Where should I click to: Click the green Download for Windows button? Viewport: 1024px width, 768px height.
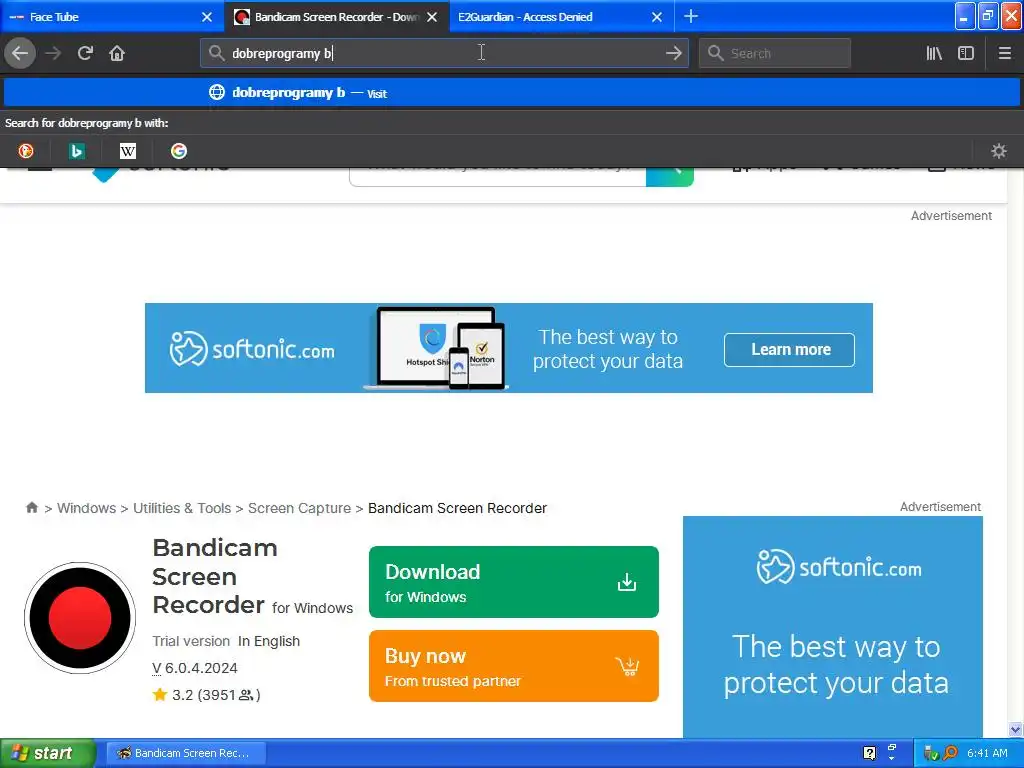513,582
